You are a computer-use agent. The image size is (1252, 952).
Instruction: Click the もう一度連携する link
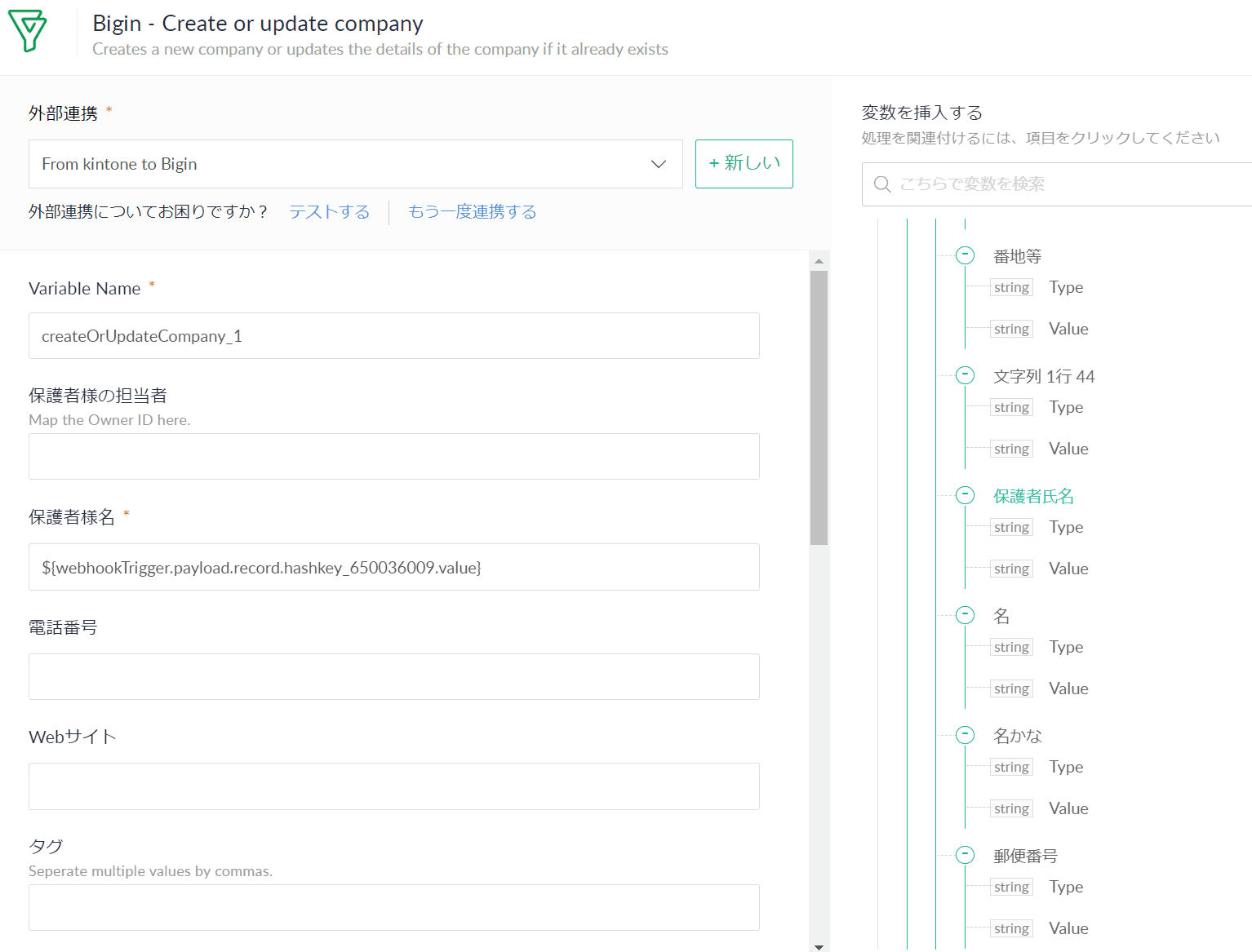point(472,212)
